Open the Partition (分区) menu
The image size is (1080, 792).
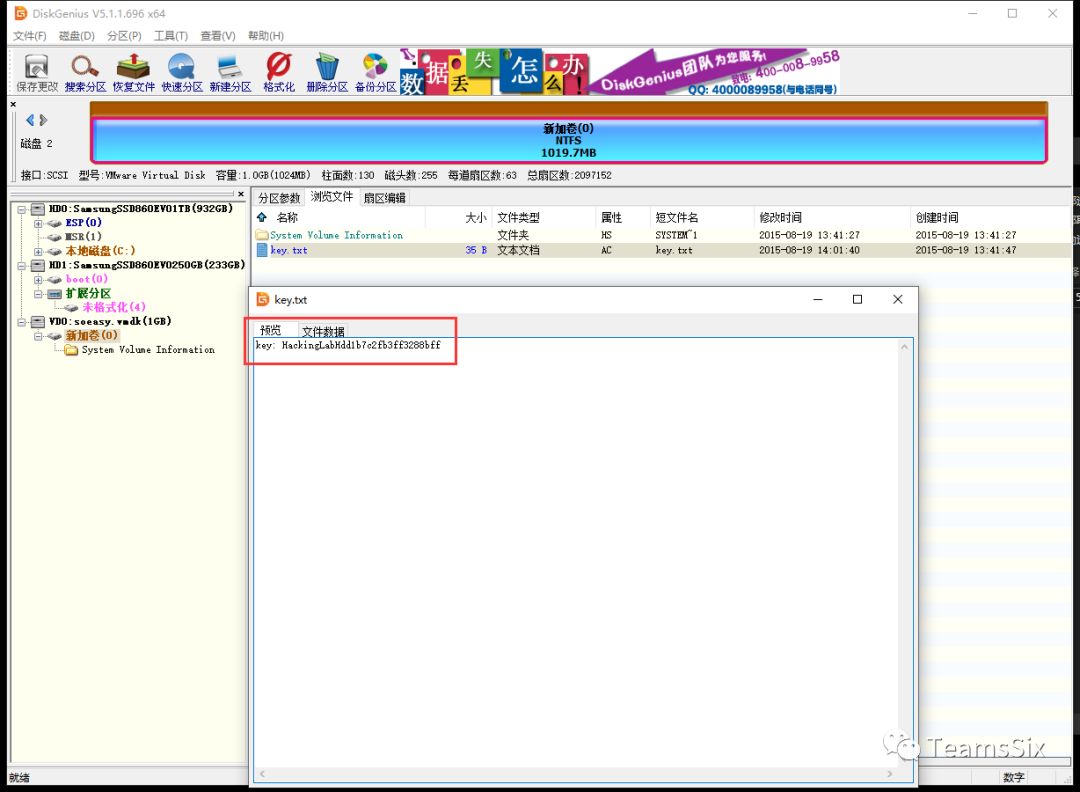click(124, 36)
